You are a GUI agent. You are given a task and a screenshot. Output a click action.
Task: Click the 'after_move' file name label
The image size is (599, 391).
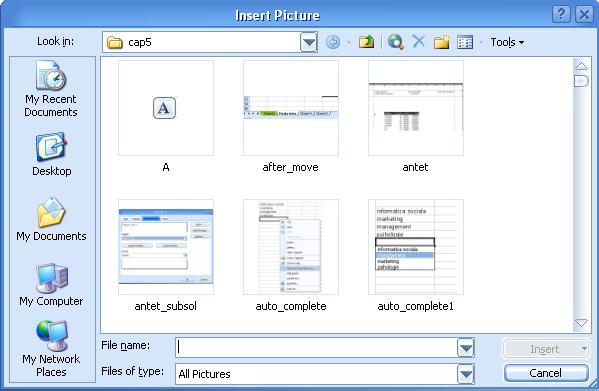point(291,167)
